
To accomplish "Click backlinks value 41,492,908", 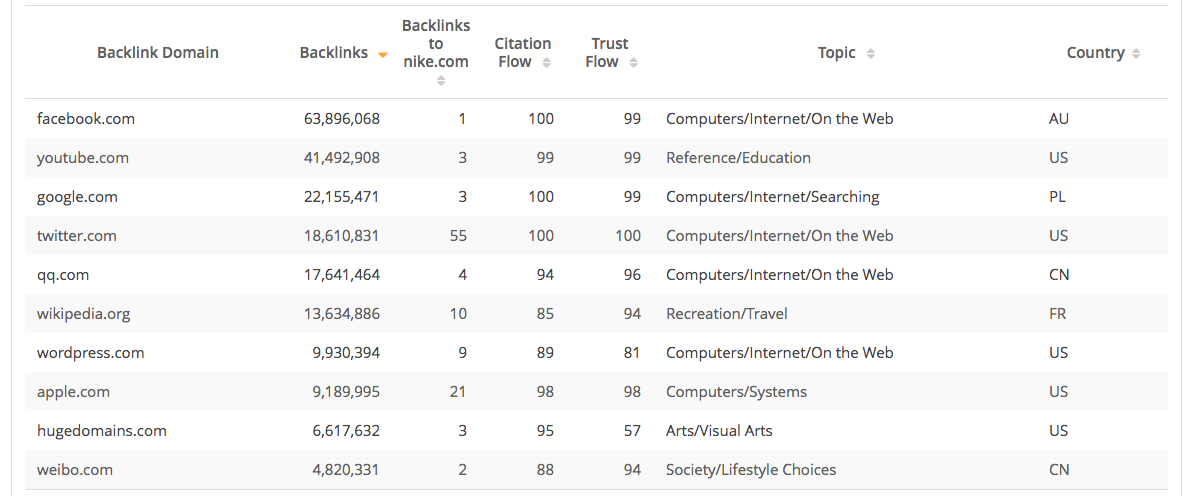I will click(x=341, y=158).
